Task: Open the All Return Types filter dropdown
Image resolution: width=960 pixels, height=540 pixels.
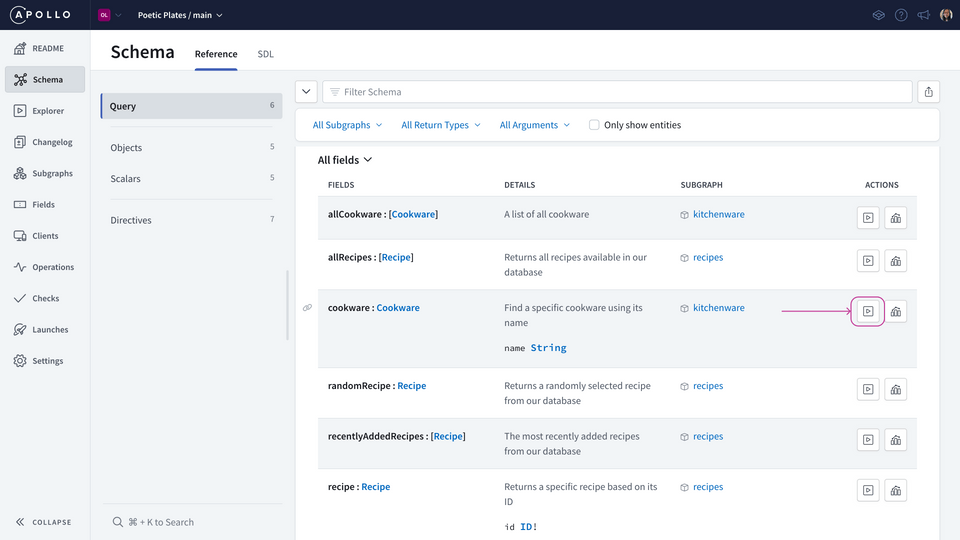Action: coord(441,125)
